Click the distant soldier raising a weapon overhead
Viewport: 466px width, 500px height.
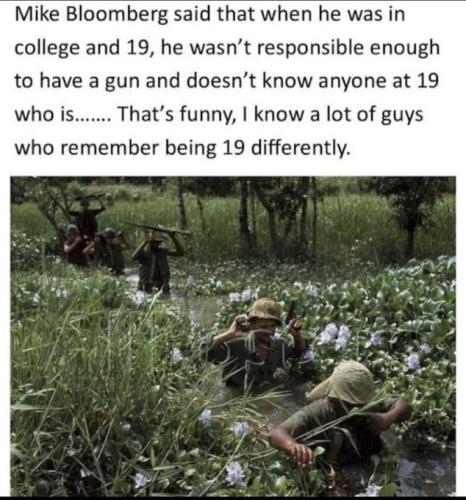(87, 213)
